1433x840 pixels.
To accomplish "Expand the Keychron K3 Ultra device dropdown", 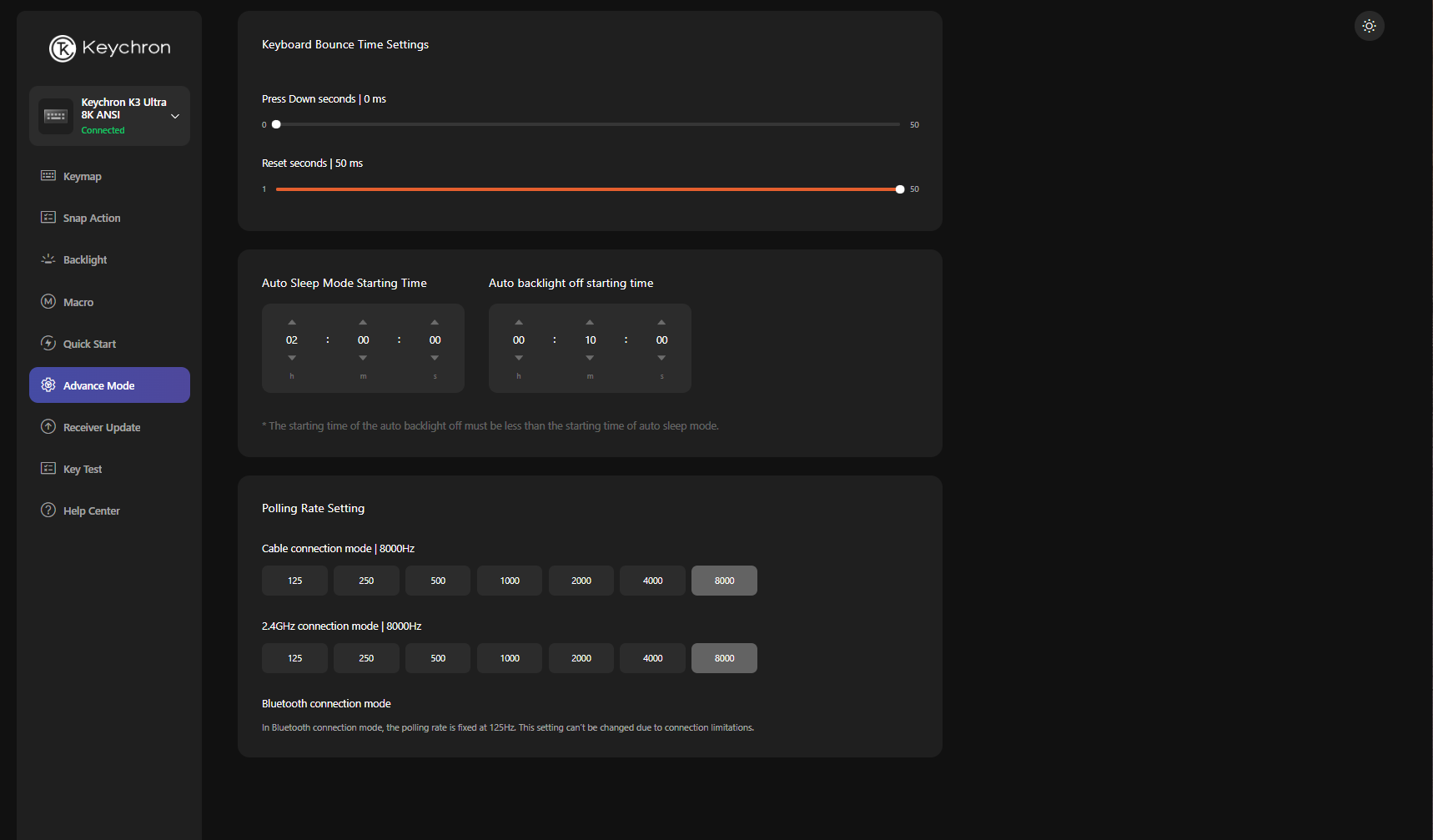I will coord(175,116).
